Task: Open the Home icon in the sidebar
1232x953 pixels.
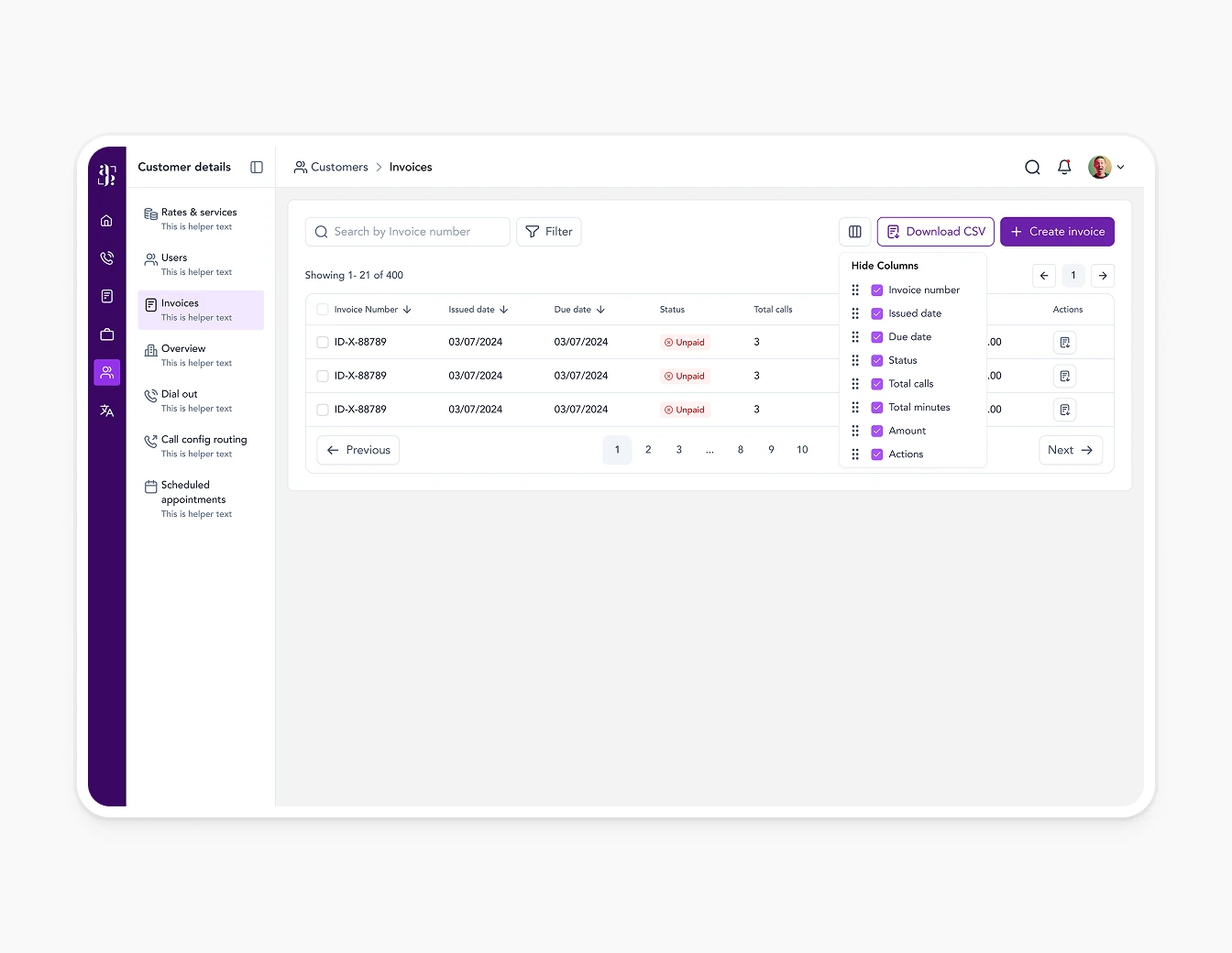Action: click(x=106, y=220)
